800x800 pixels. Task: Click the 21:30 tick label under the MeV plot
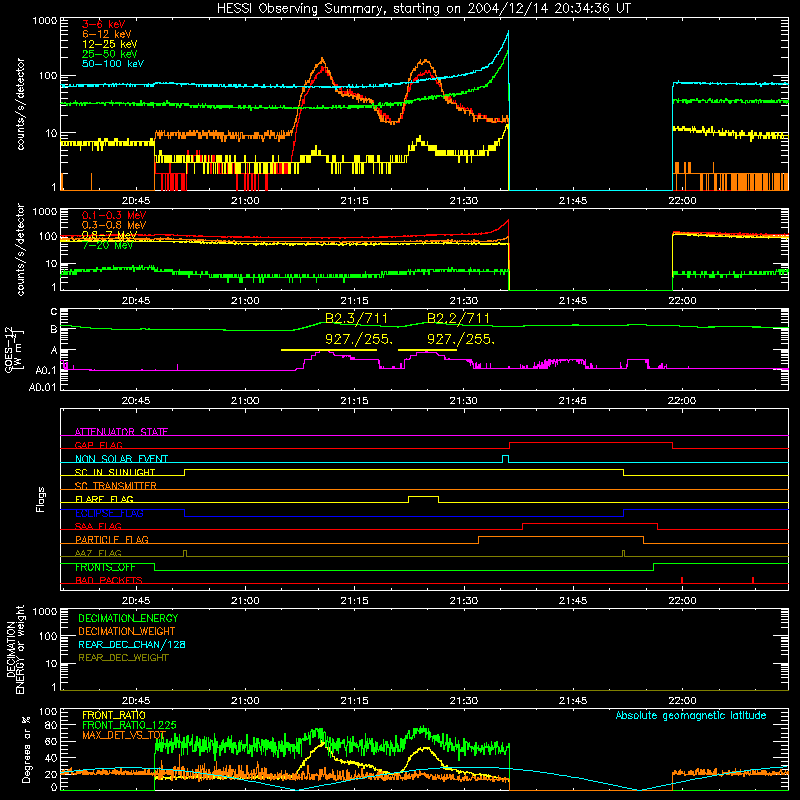click(x=463, y=301)
